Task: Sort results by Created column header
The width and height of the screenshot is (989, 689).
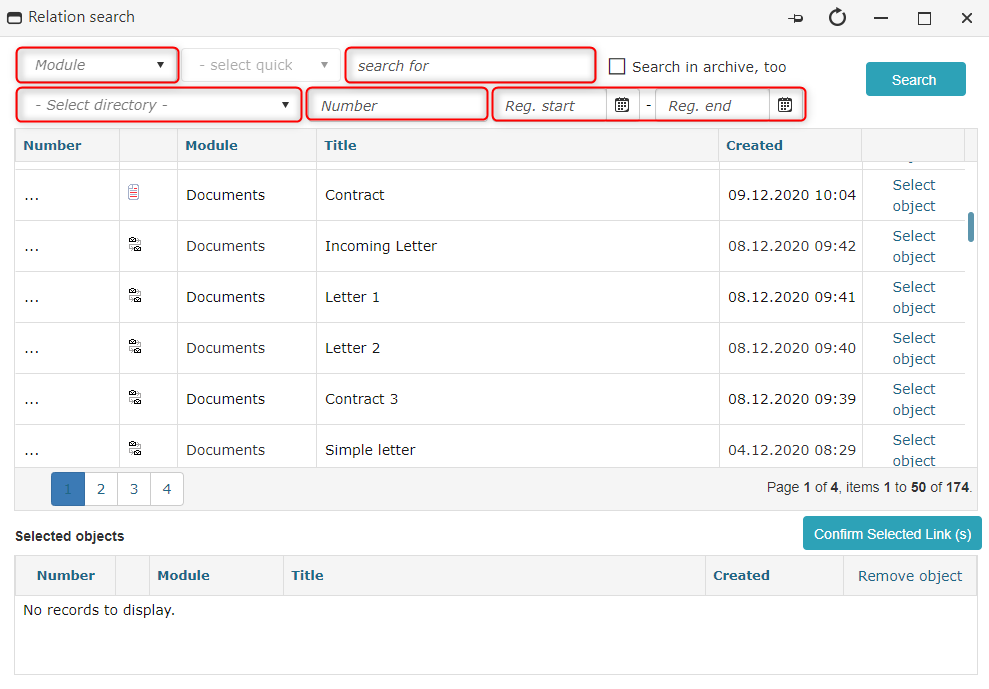Action: tap(754, 146)
